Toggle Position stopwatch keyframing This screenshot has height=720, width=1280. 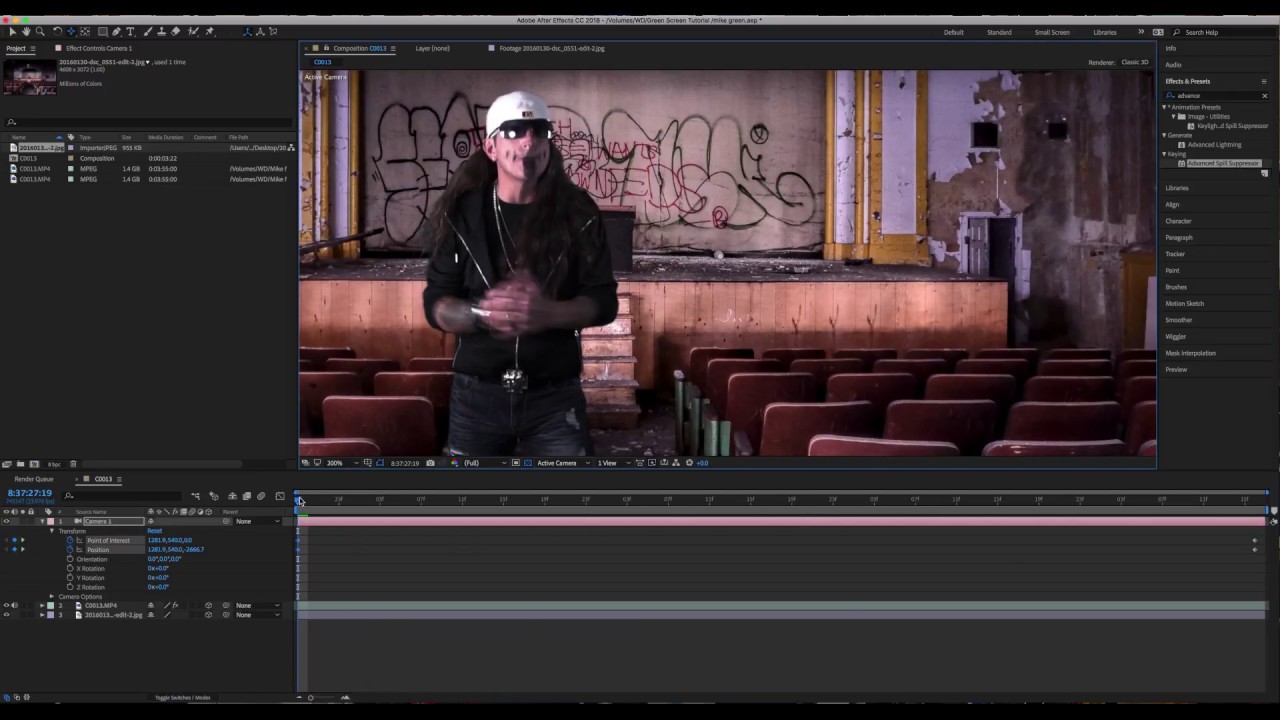[70, 549]
